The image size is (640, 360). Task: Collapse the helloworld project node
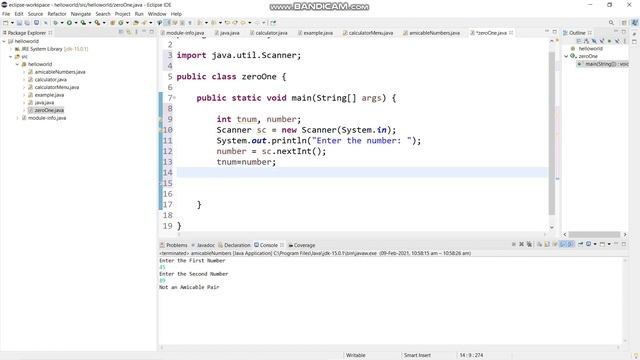pyautogui.click(x=4, y=41)
